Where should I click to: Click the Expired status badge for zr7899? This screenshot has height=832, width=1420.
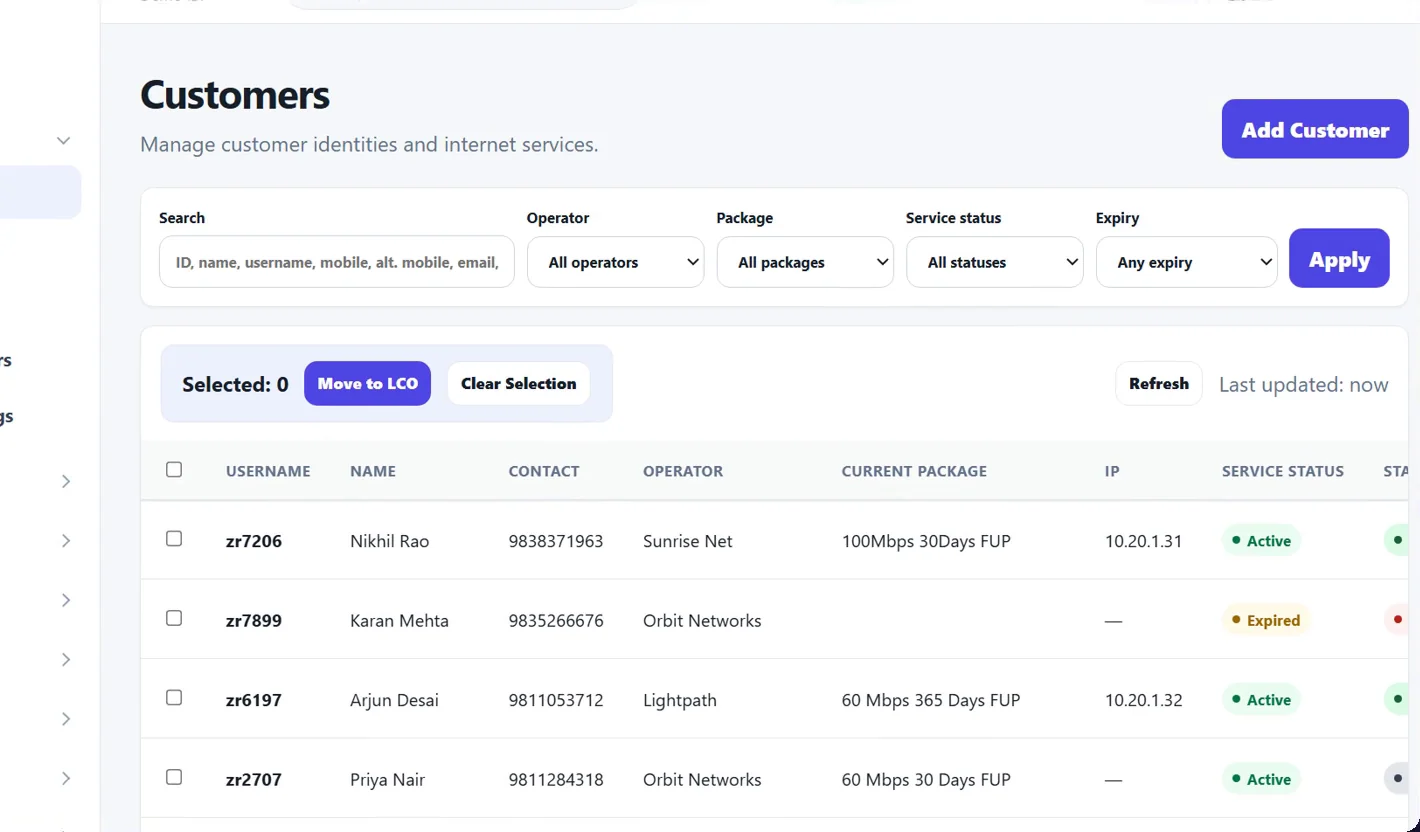[x=1265, y=621]
